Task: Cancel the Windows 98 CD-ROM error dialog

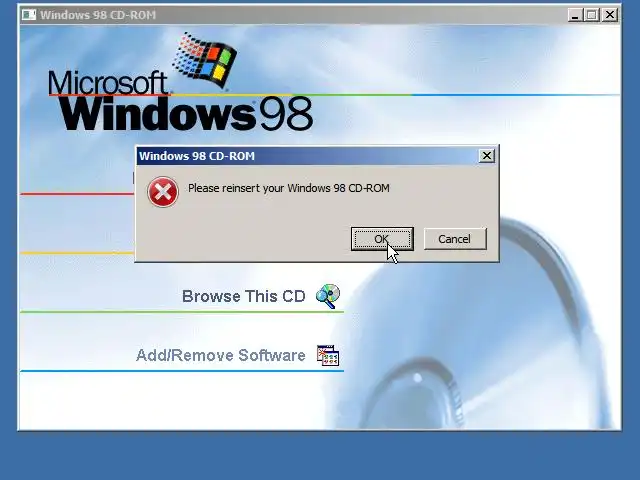Action: point(455,239)
